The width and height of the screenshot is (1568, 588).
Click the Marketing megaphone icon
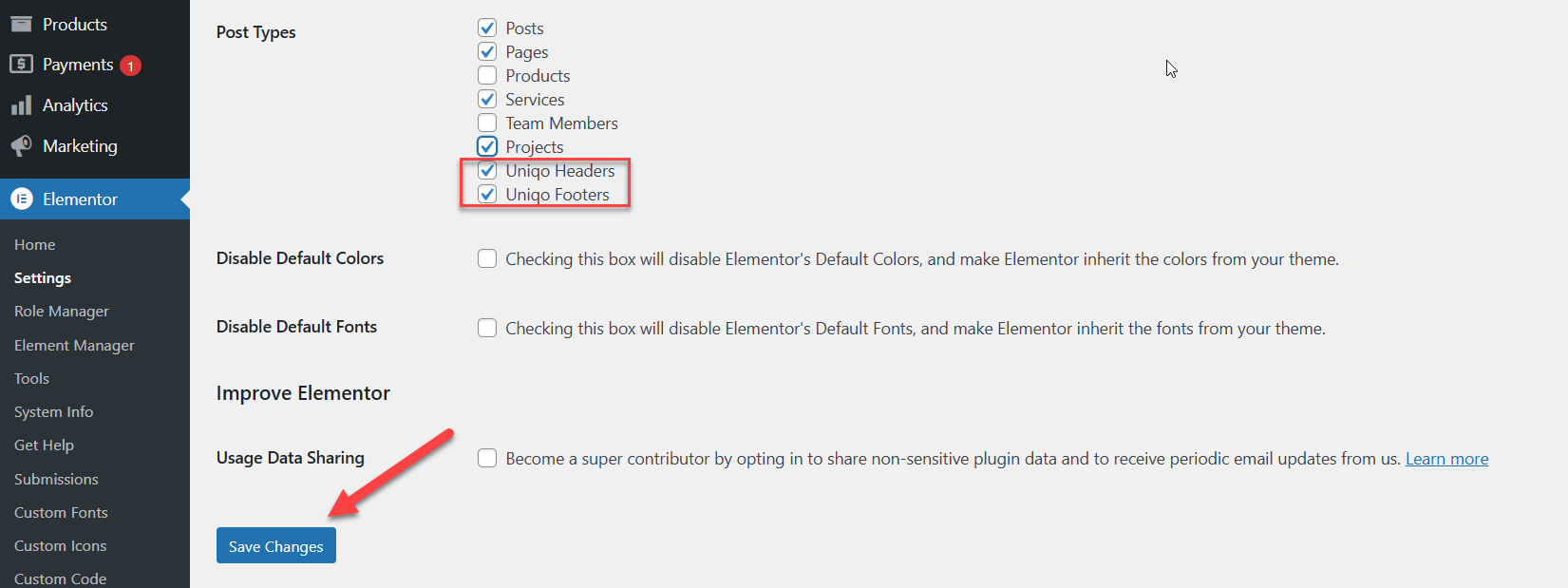[21, 146]
